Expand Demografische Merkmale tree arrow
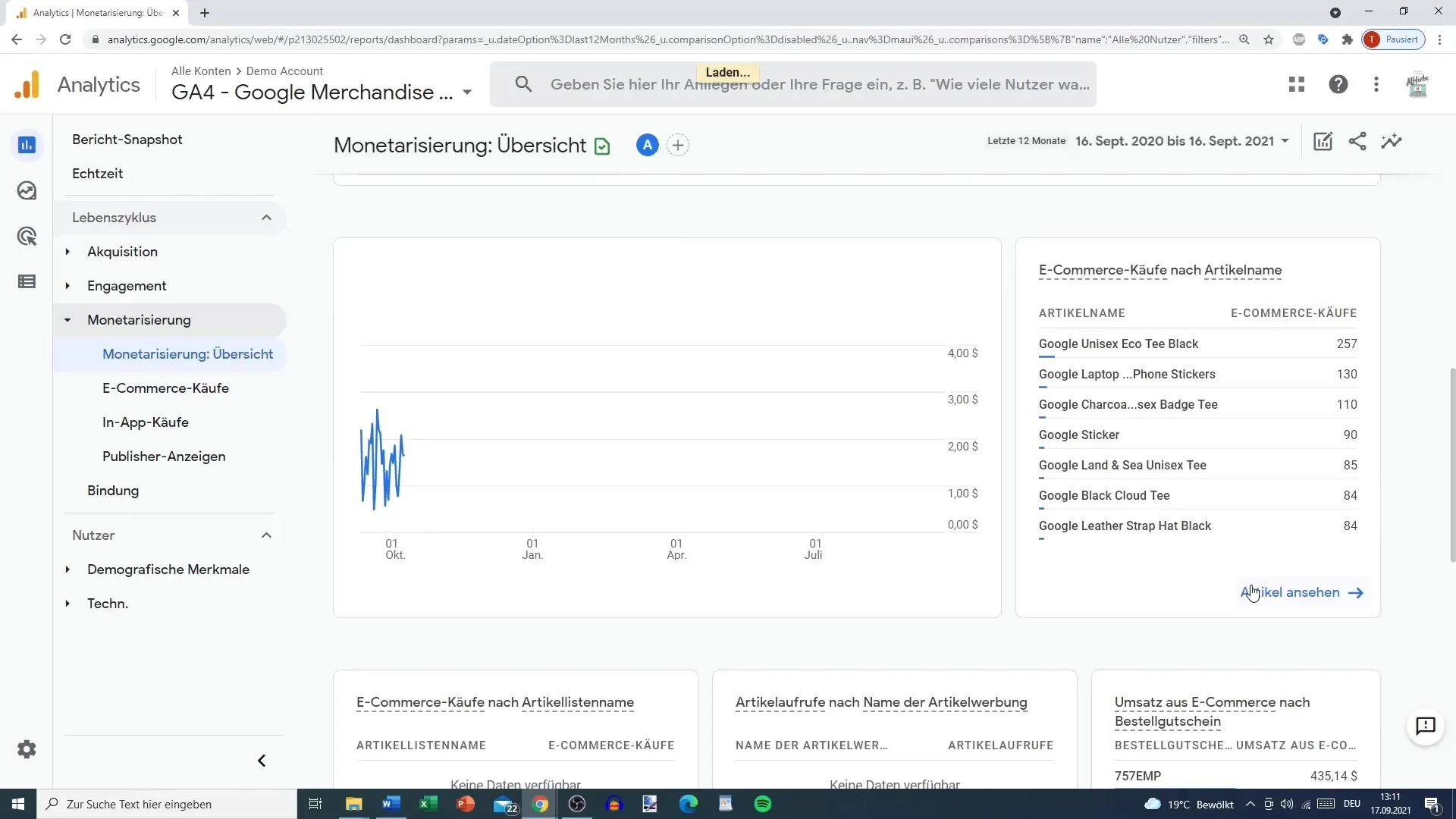1456x819 pixels. [67, 570]
